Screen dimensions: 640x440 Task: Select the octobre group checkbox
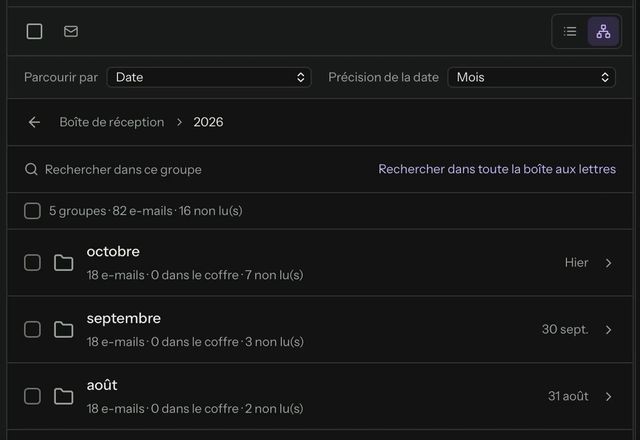pyautogui.click(x=32, y=263)
